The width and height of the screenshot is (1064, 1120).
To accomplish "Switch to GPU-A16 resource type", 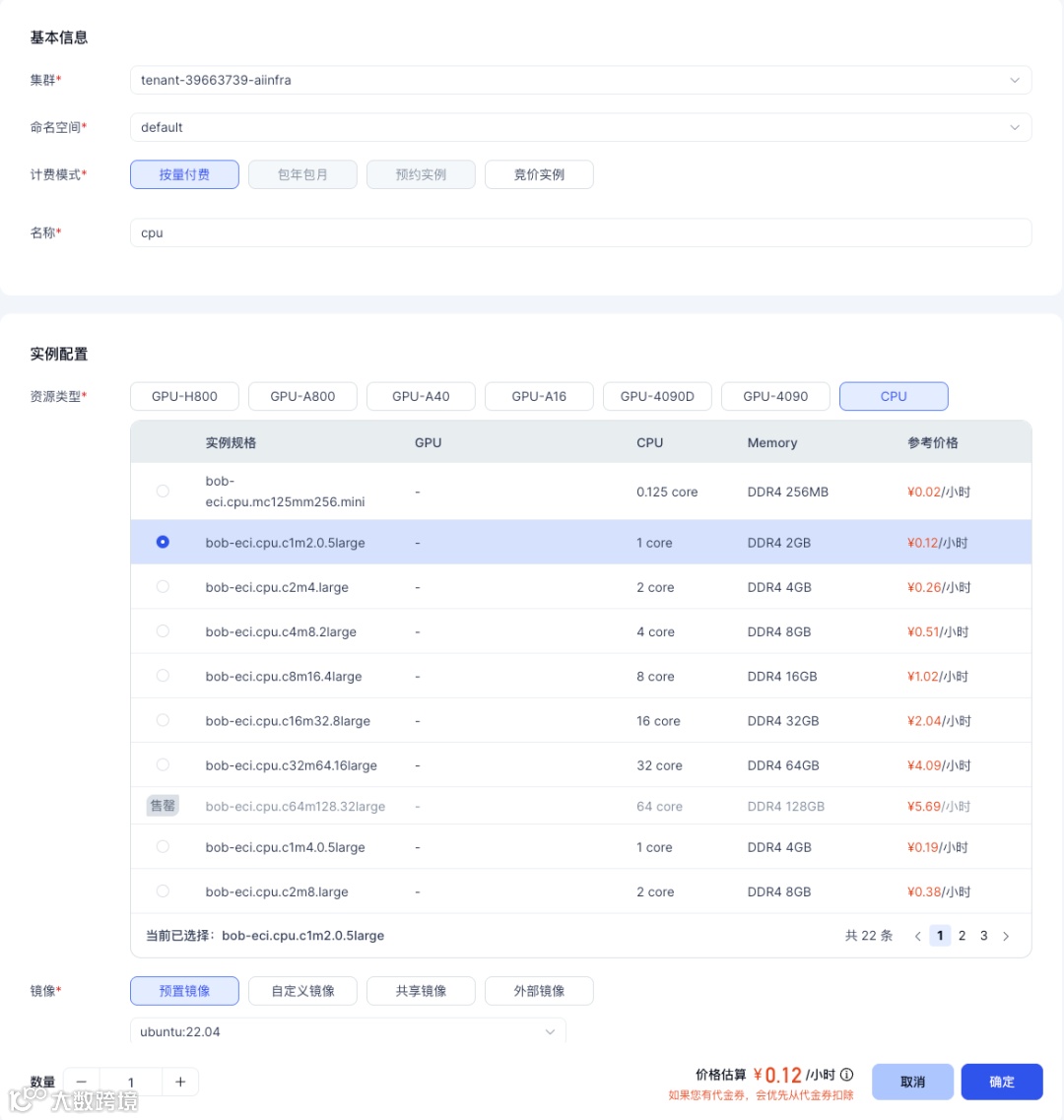I will [x=539, y=396].
